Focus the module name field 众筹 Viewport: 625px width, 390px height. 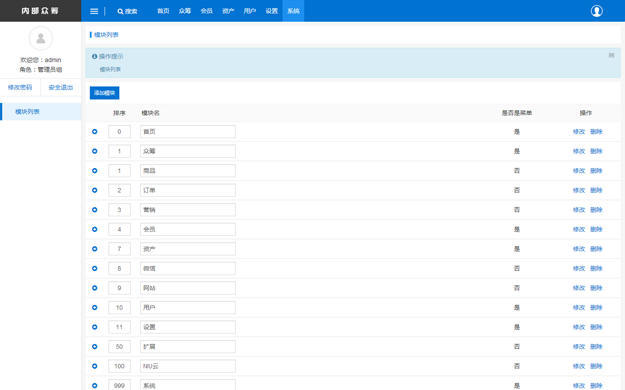[x=188, y=151]
